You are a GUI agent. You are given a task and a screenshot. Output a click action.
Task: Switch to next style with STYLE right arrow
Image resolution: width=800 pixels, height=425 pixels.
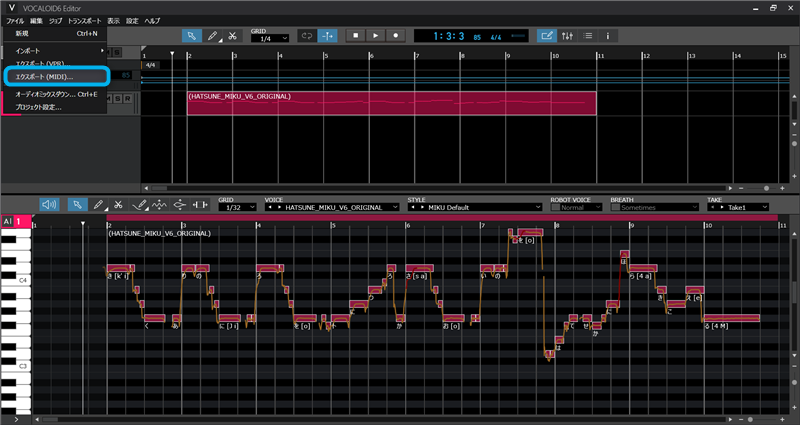[421, 207]
